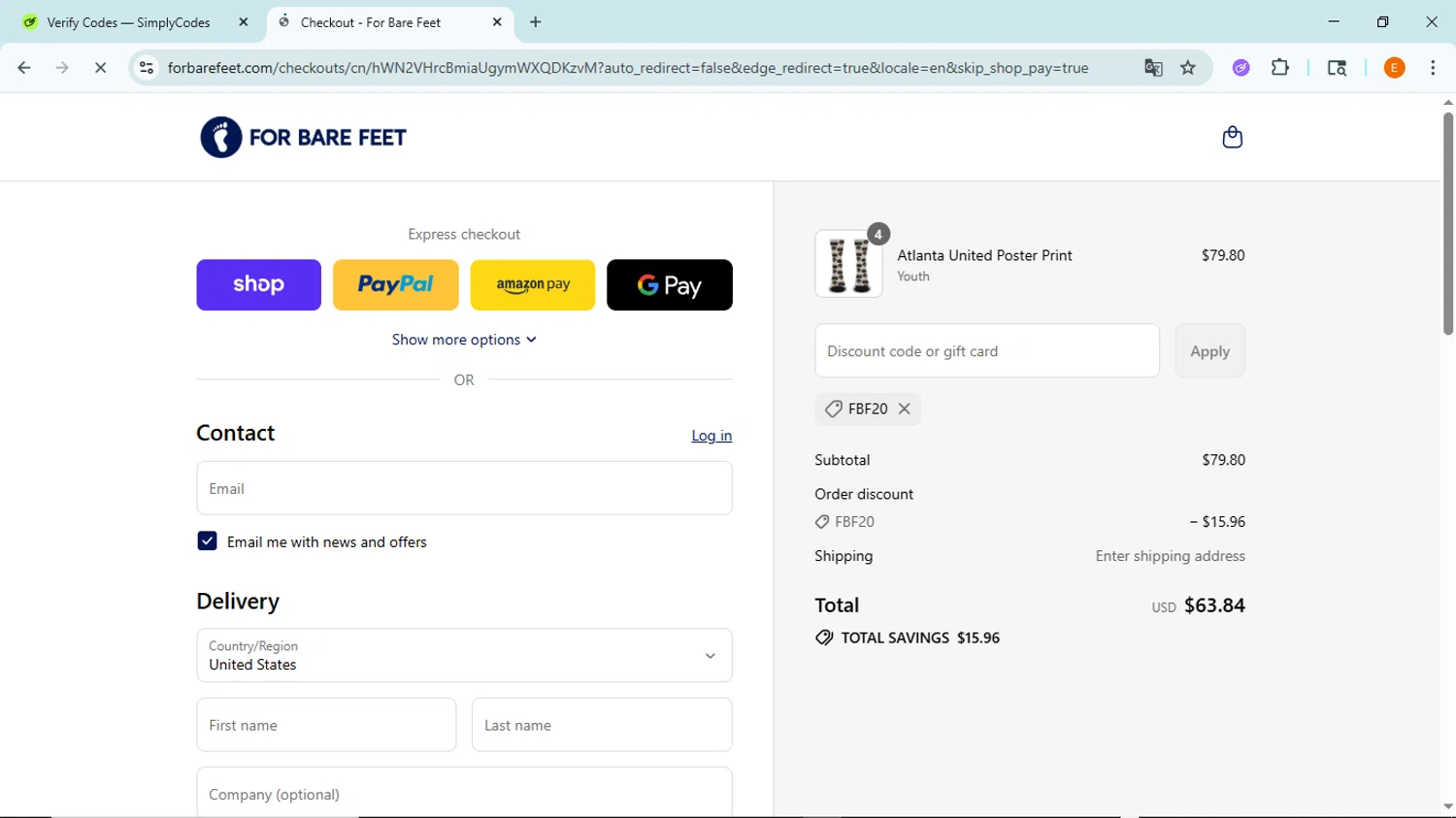Stop page loading with X button
This screenshot has width=1456, height=818.
(x=100, y=68)
